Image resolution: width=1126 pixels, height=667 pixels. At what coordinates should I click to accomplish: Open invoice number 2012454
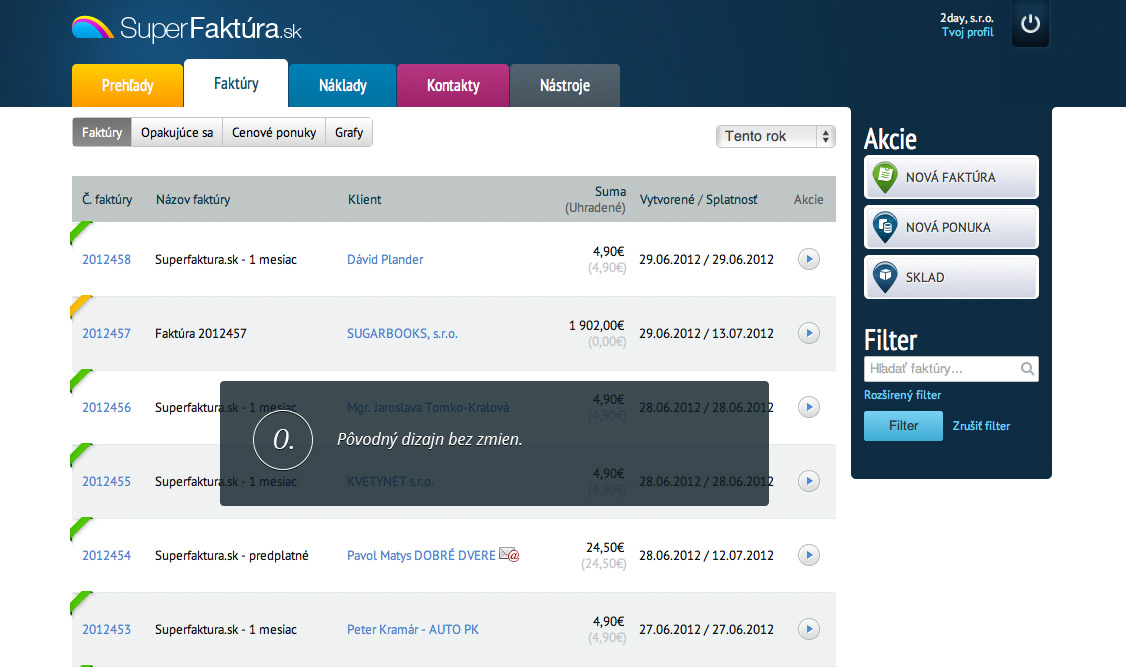pos(106,556)
